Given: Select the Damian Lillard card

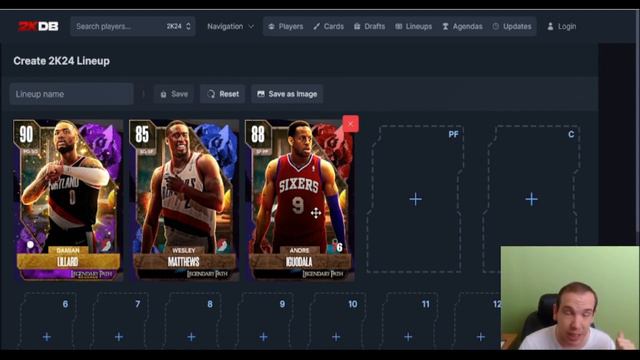Looking at the screenshot, I should click(68, 200).
